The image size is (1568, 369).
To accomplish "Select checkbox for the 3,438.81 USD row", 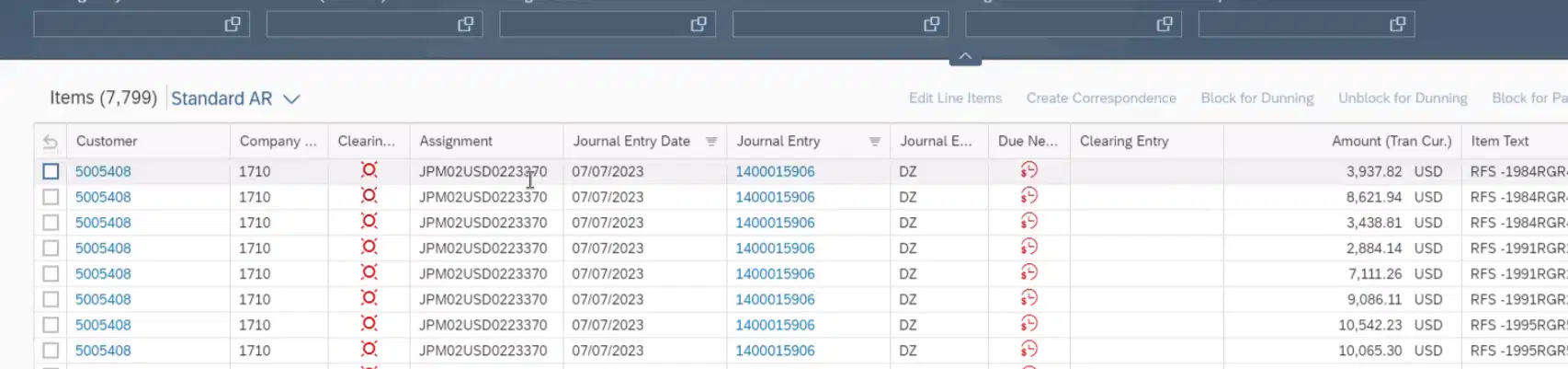I will (x=51, y=223).
